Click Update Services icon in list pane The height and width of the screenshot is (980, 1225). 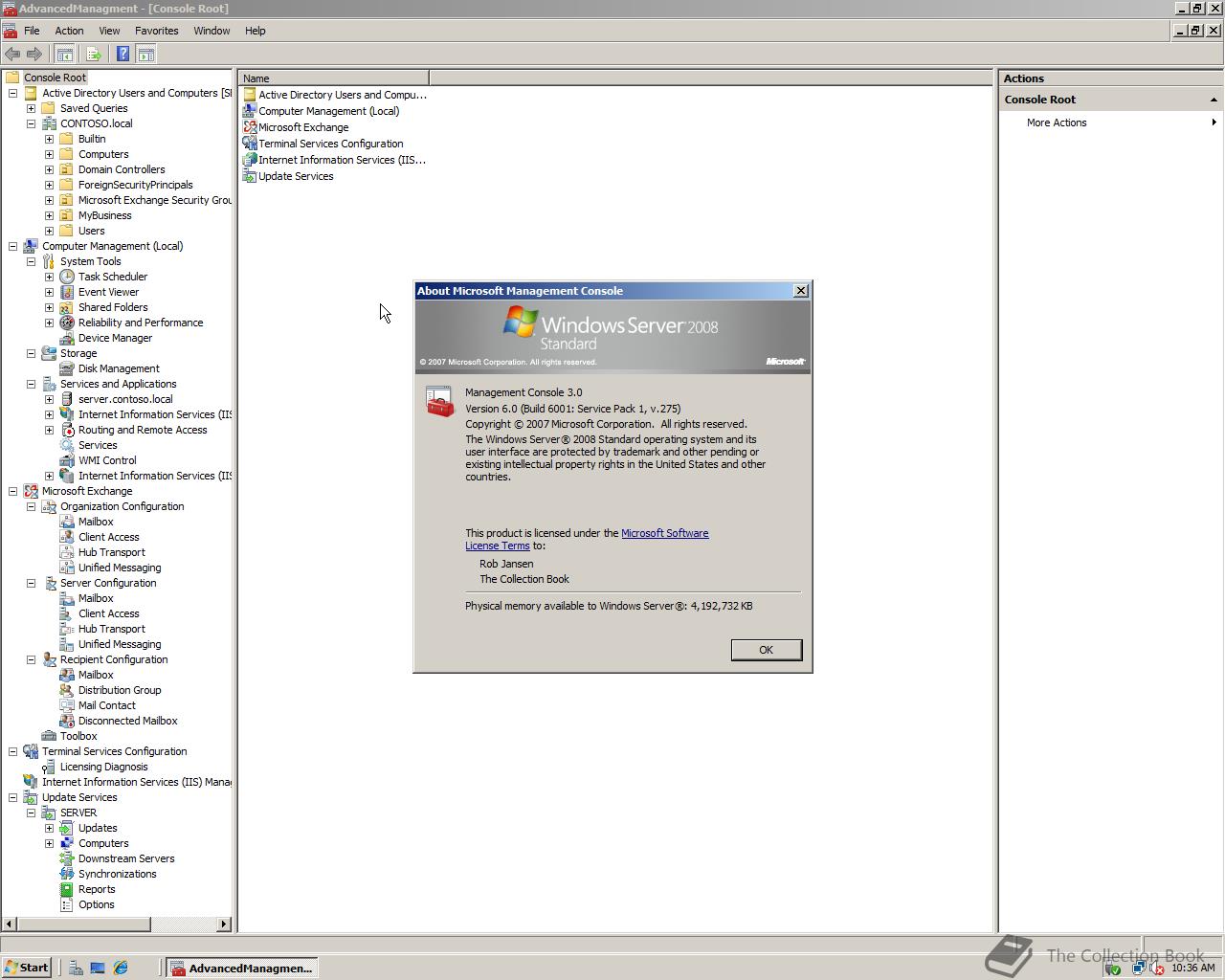click(x=250, y=176)
